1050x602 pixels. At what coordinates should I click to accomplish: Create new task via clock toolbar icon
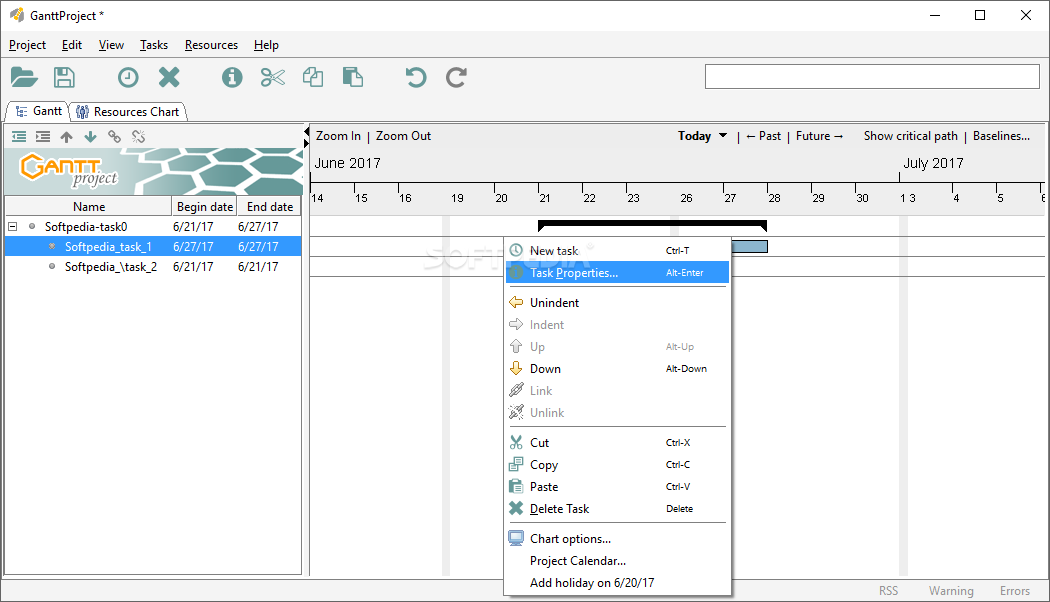click(x=128, y=78)
